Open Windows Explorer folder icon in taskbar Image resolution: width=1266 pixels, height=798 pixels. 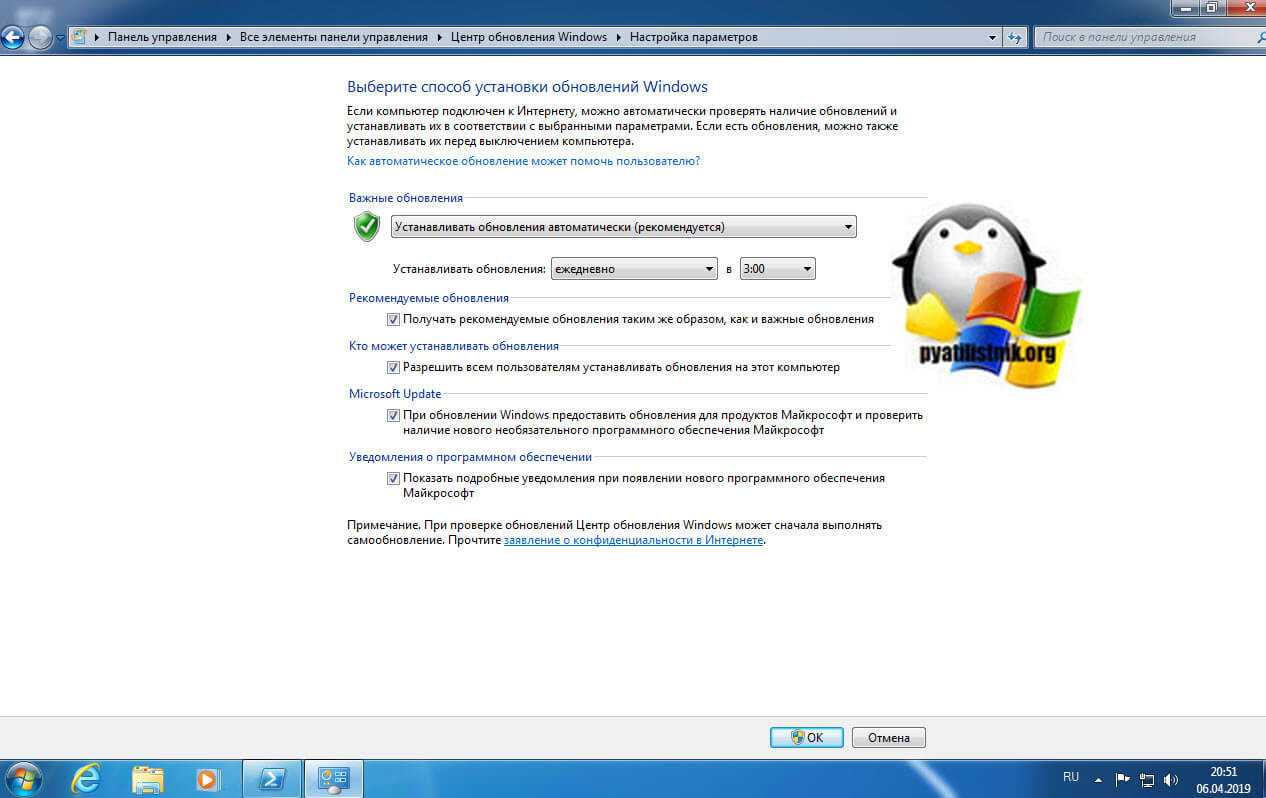pyautogui.click(x=147, y=777)
